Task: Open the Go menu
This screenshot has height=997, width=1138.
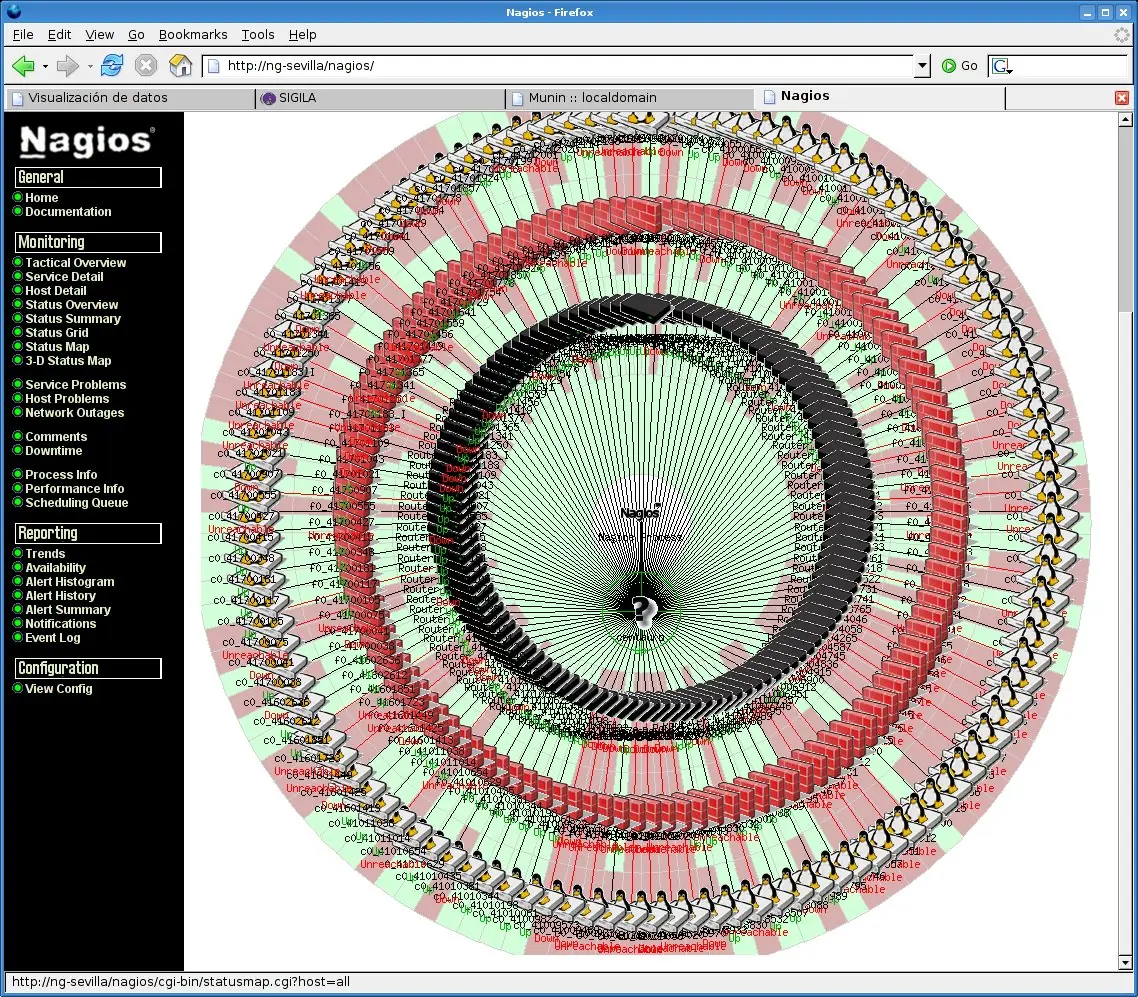Action: 136,35
